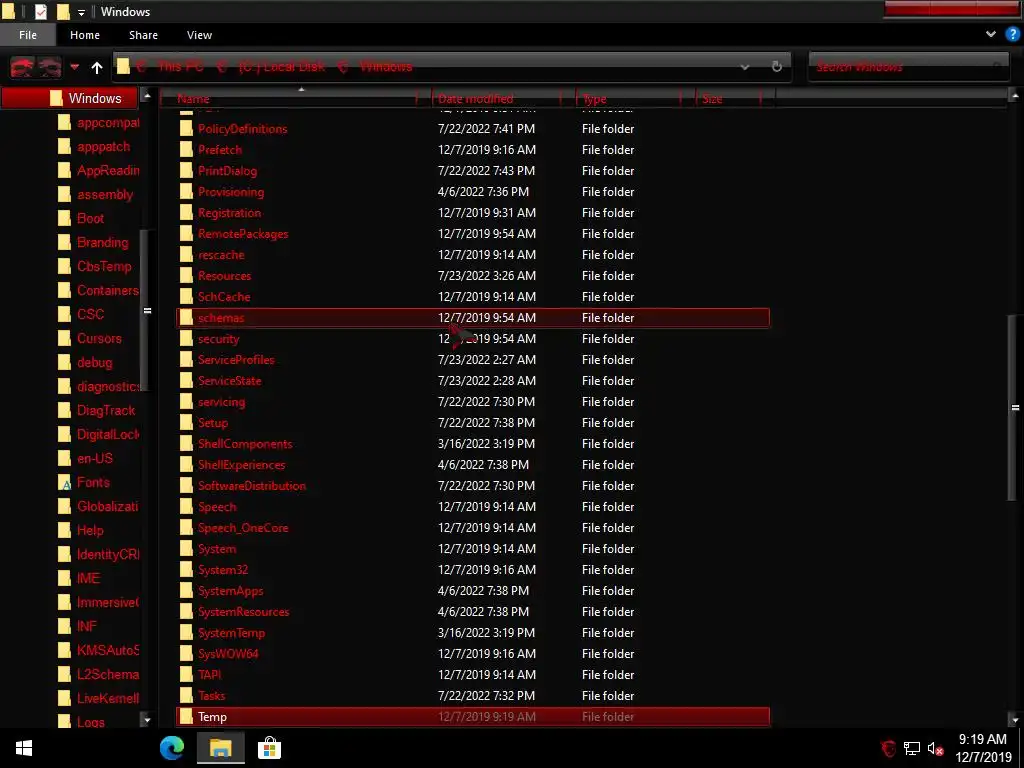1024x768 pixels.
Task: Click the folder icon beside SoftwareDistribution
Action: point(186,486)
